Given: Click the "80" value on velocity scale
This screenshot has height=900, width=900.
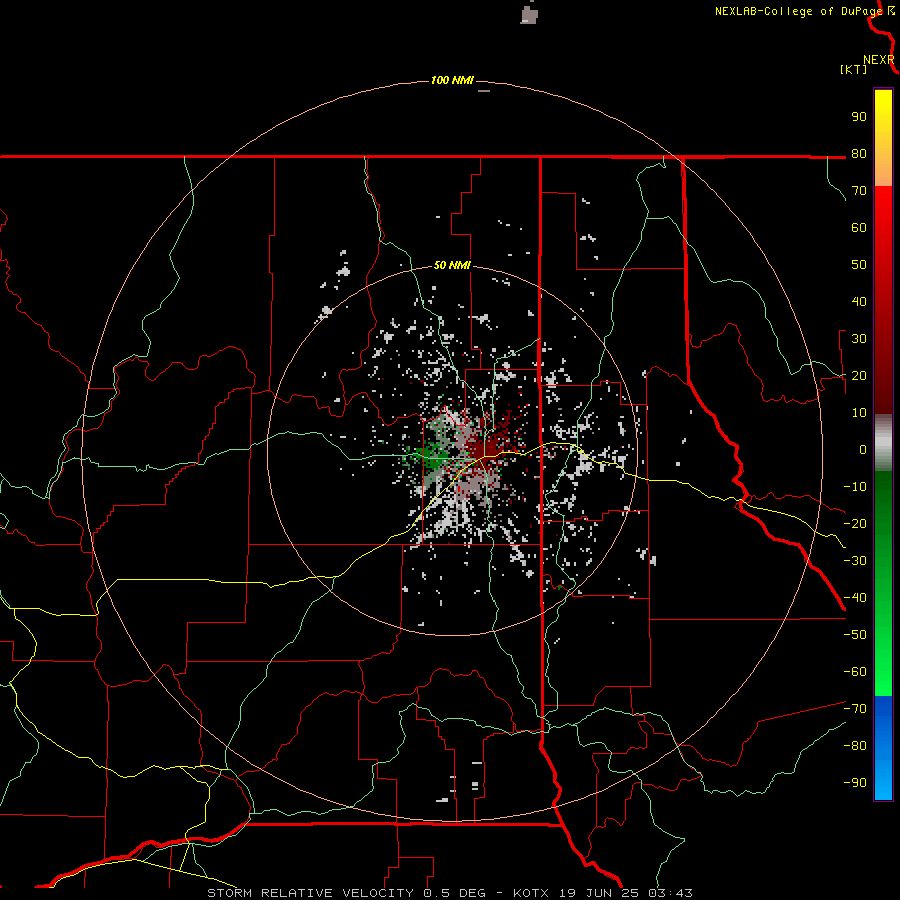Looking at the screenshot, I should (859, 153).
